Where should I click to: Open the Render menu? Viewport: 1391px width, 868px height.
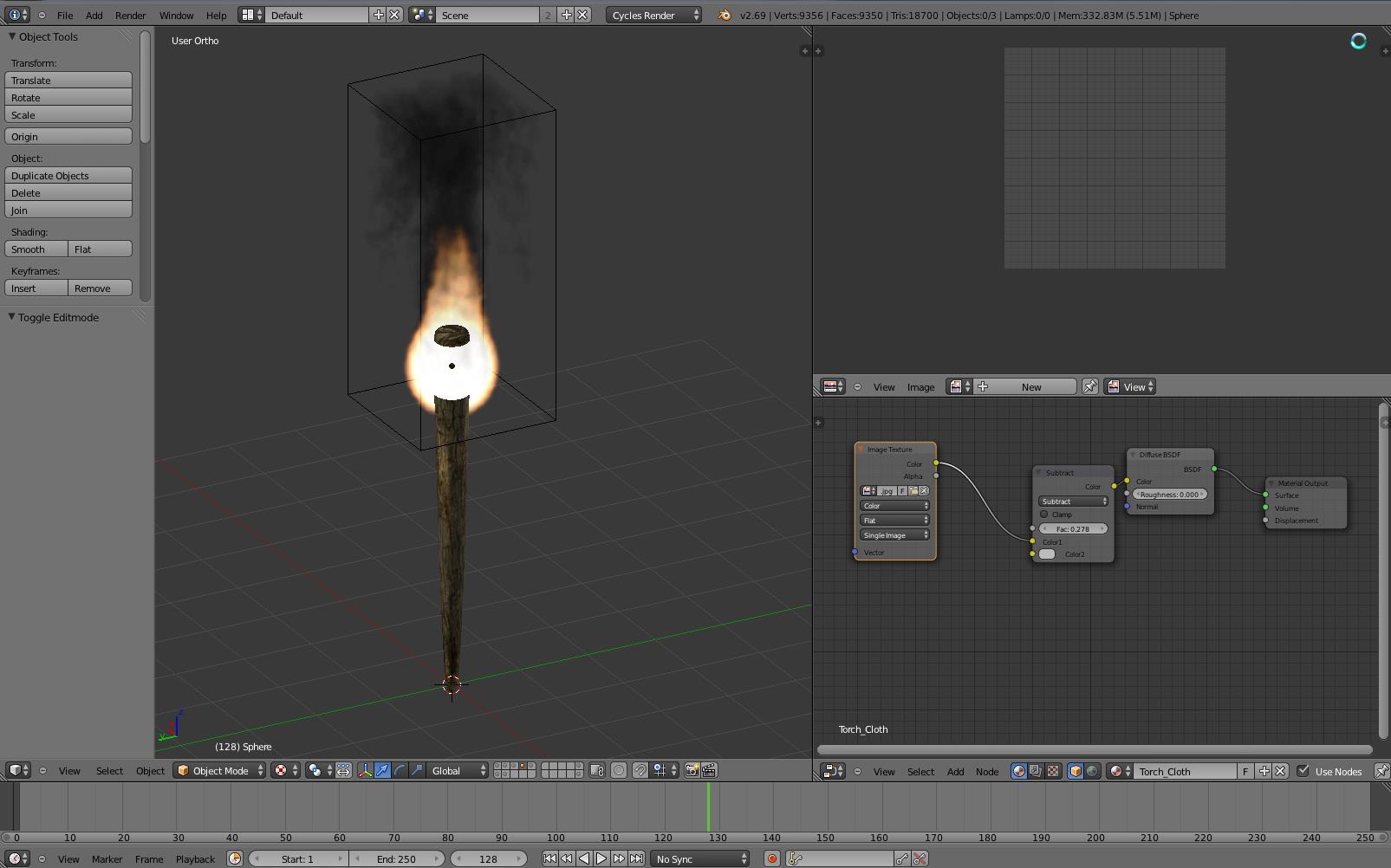pyautogui.click(x=130, y=15)
